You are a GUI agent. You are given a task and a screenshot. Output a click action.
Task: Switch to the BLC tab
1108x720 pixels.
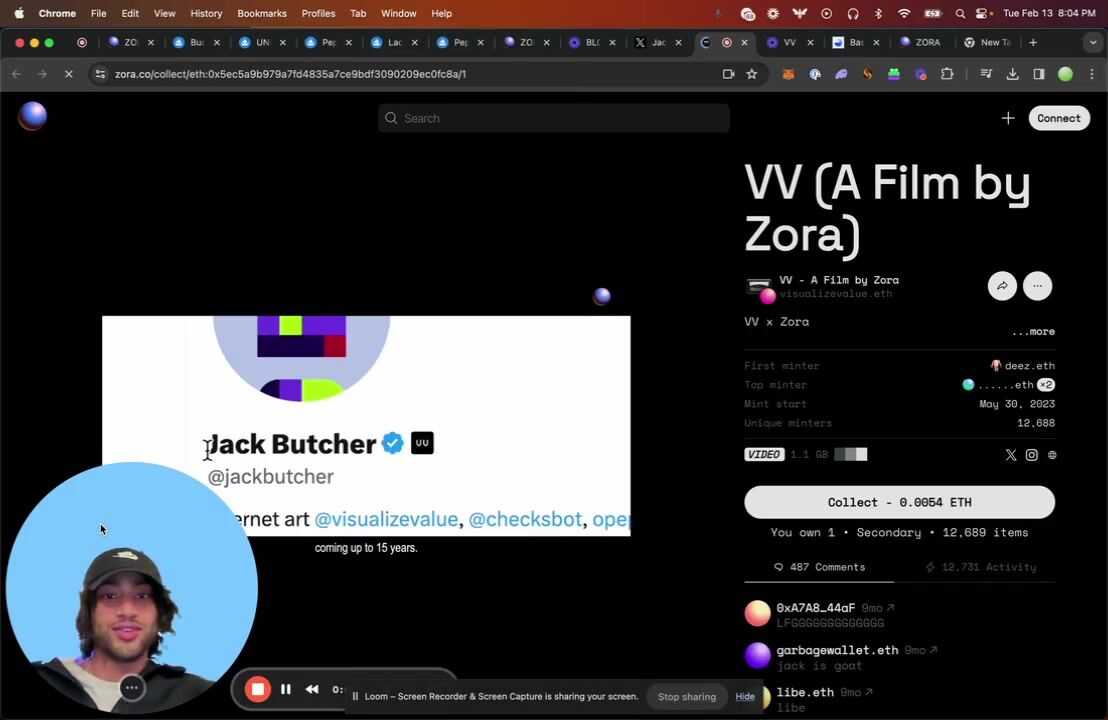pos(591,42)
